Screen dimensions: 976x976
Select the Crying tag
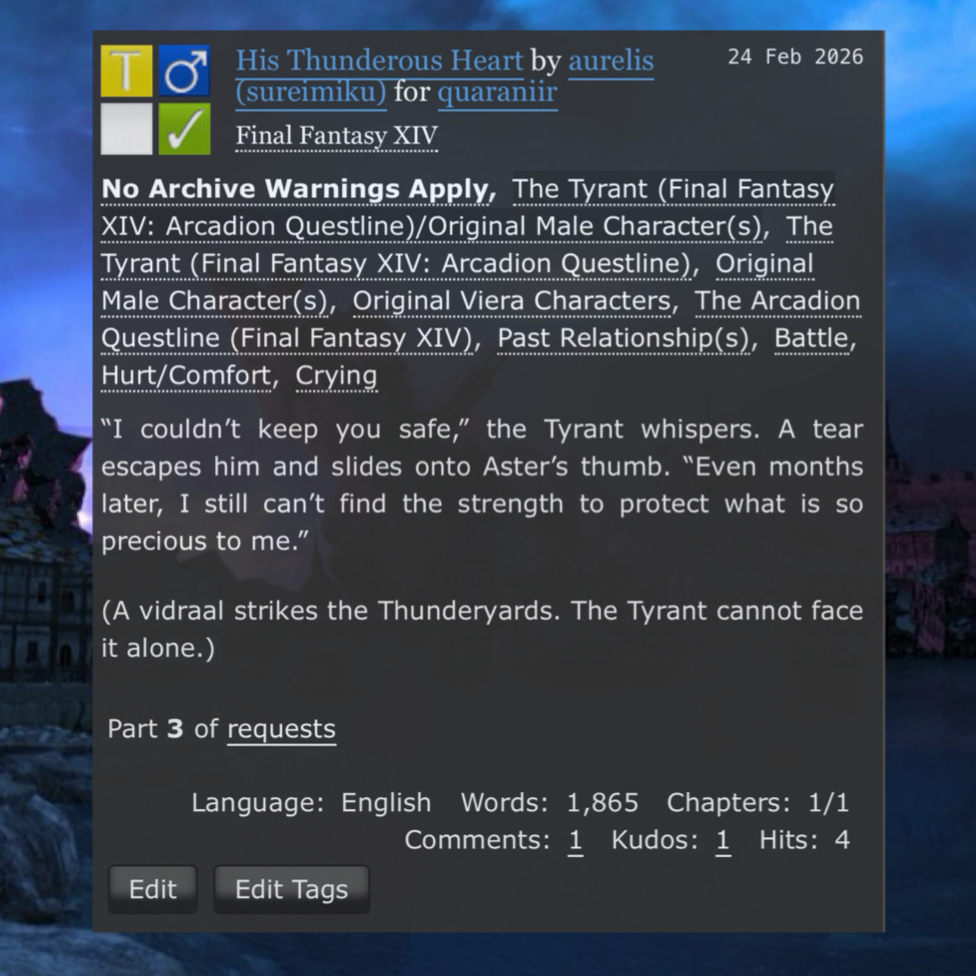[336, 376]
